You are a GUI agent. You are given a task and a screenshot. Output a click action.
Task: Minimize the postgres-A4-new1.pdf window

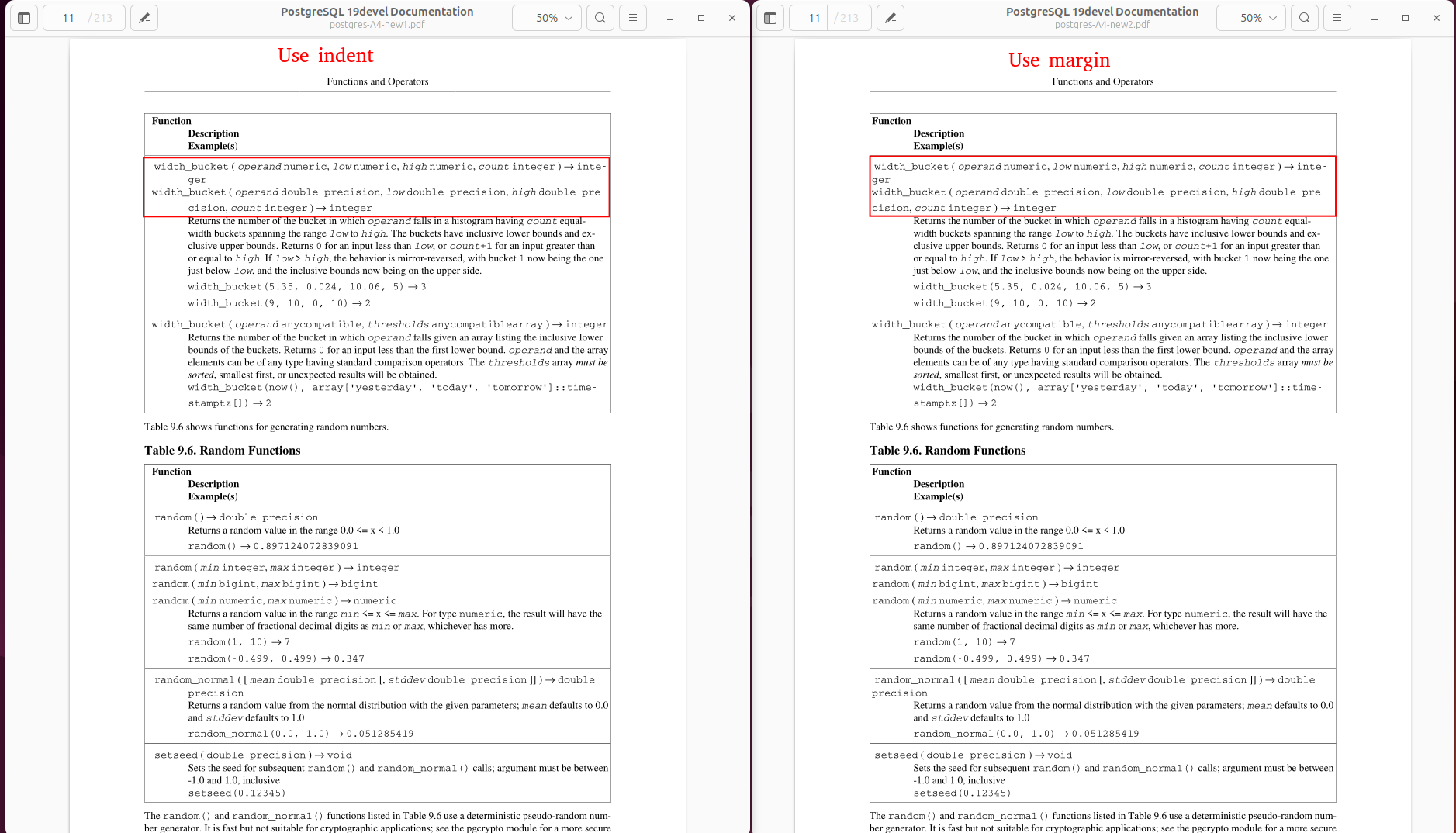[670, 18]
